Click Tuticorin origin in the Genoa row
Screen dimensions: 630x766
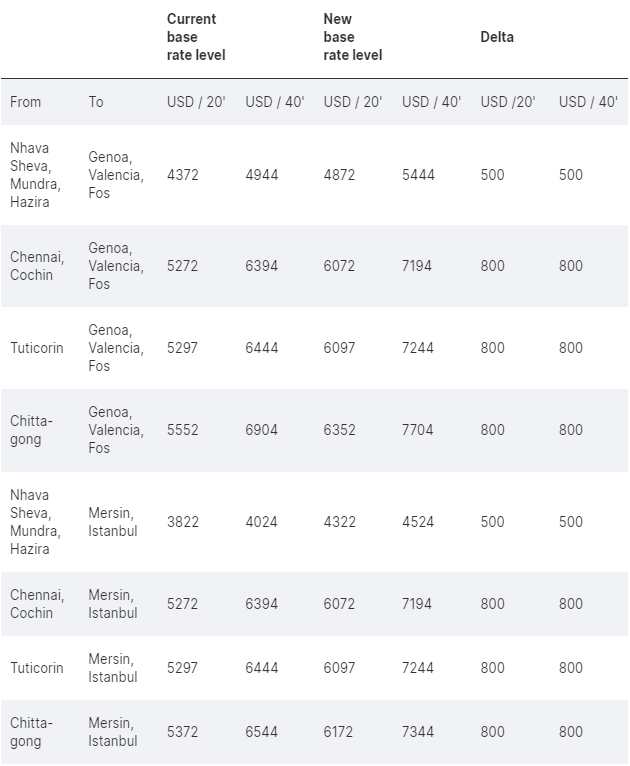[37, 348]
